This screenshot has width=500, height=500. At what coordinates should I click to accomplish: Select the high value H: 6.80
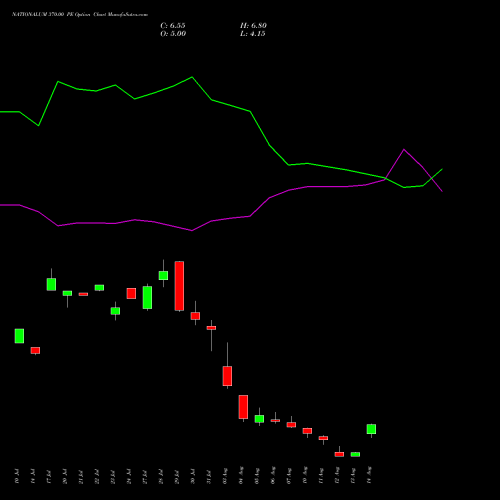(x=253, y=26)
